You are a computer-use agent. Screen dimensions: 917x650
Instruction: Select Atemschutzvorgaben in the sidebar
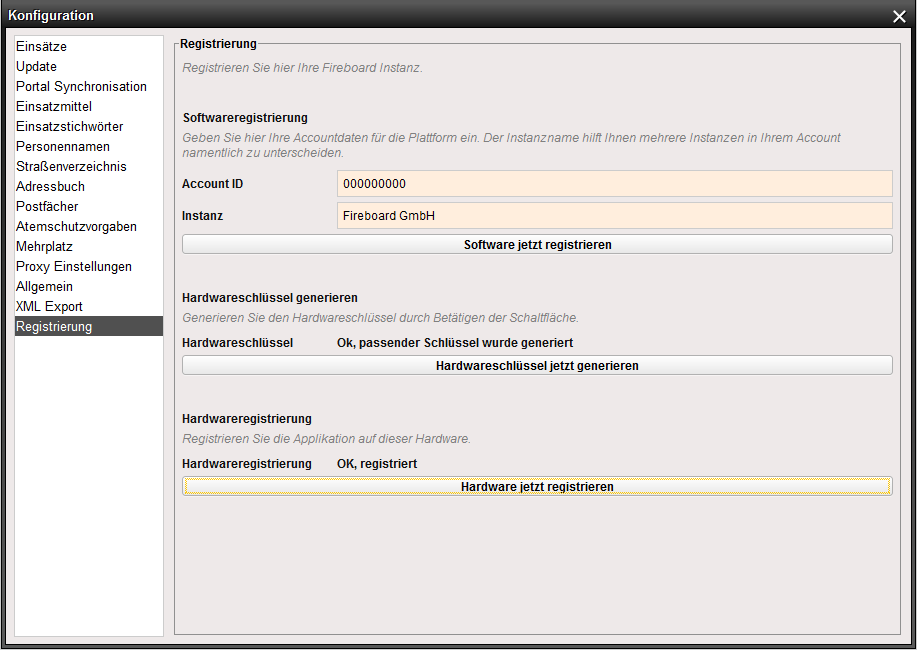click(76, 227)
